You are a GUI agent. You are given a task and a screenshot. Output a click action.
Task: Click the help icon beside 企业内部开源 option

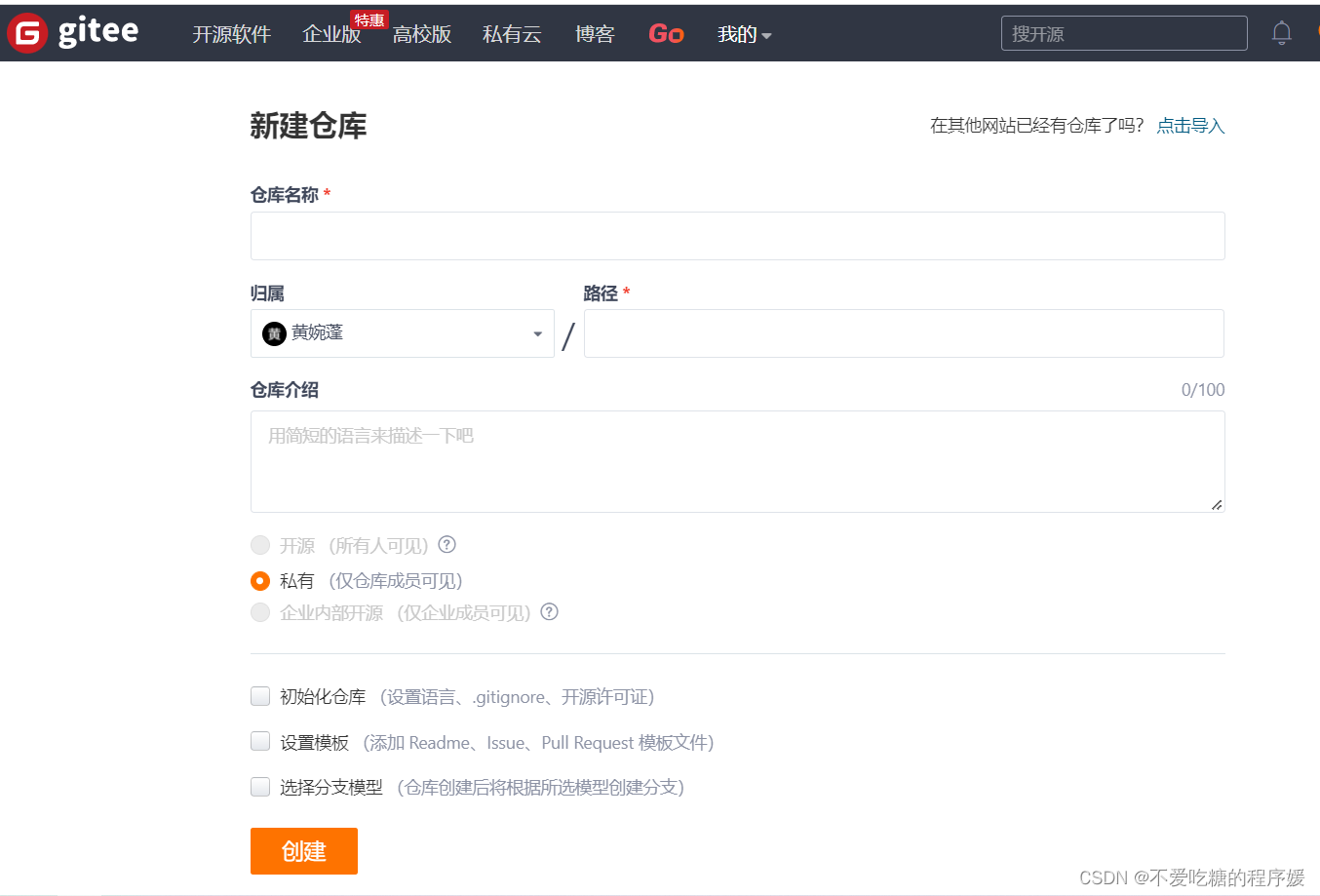[549, 611]
